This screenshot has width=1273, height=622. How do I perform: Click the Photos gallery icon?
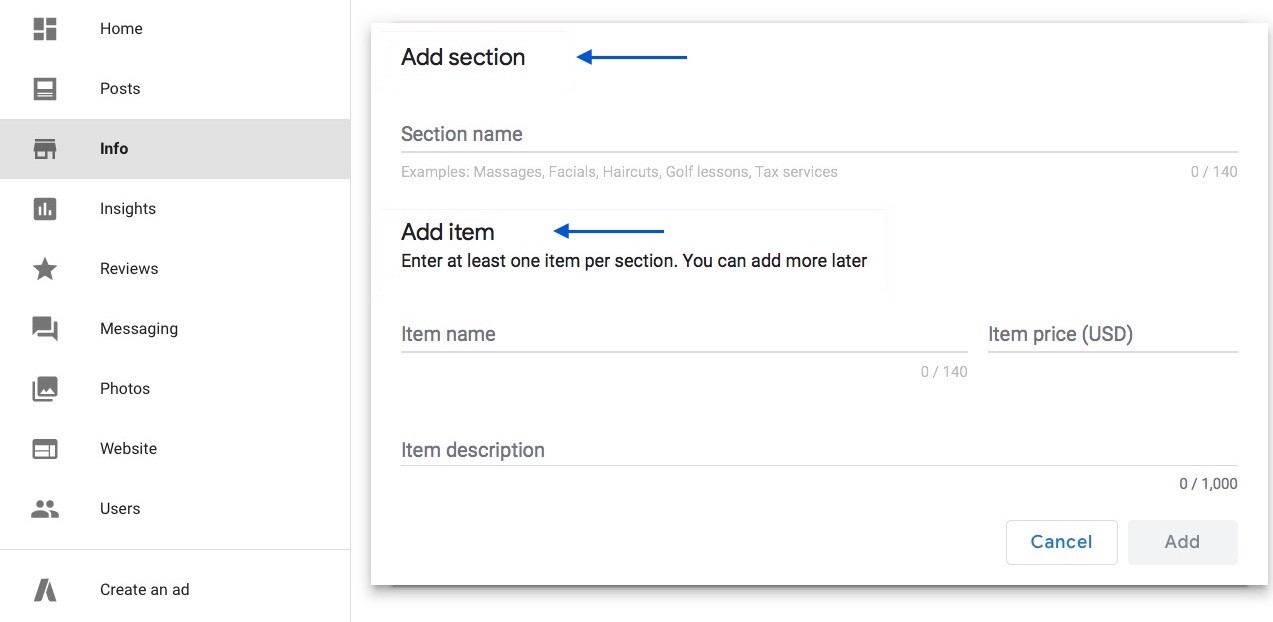[x=45, y=389]
